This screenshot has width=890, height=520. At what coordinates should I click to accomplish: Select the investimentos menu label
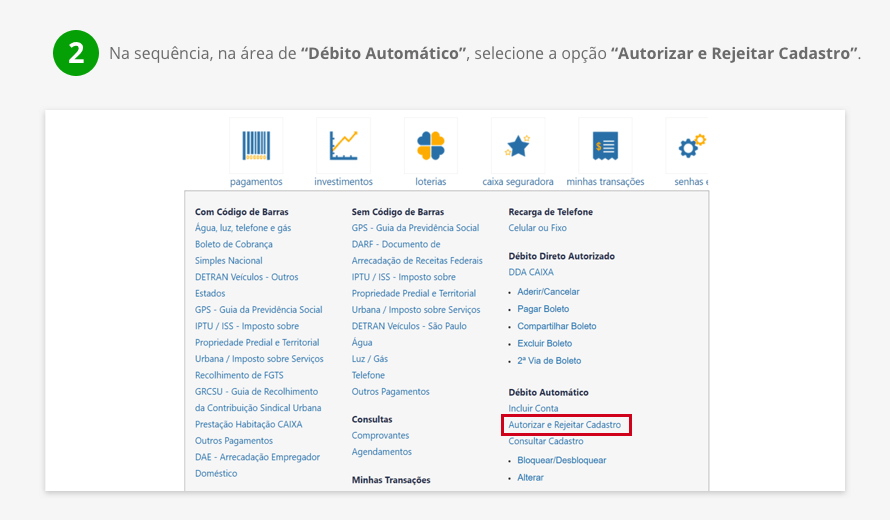click(x=343, y=182)
